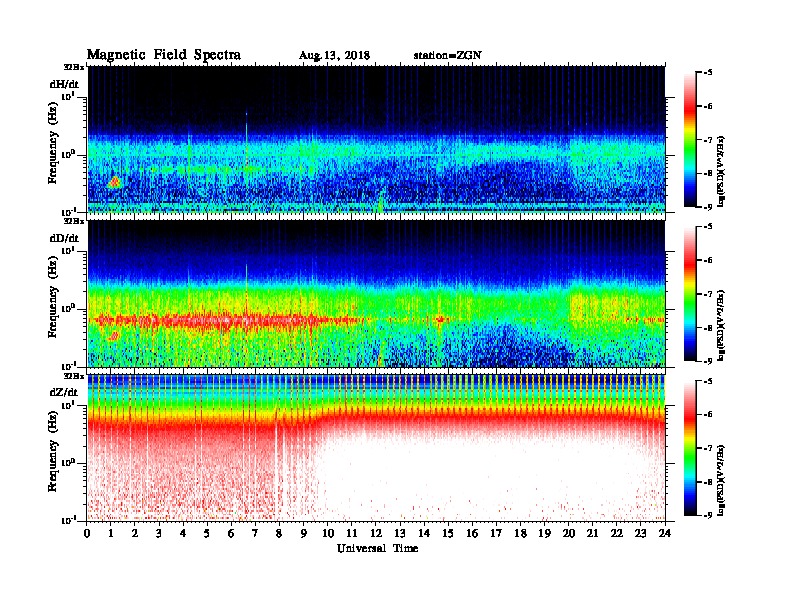The image size is (792, 612).
Task: Click the "dH/dt" panel label
Action: point(64,84)
